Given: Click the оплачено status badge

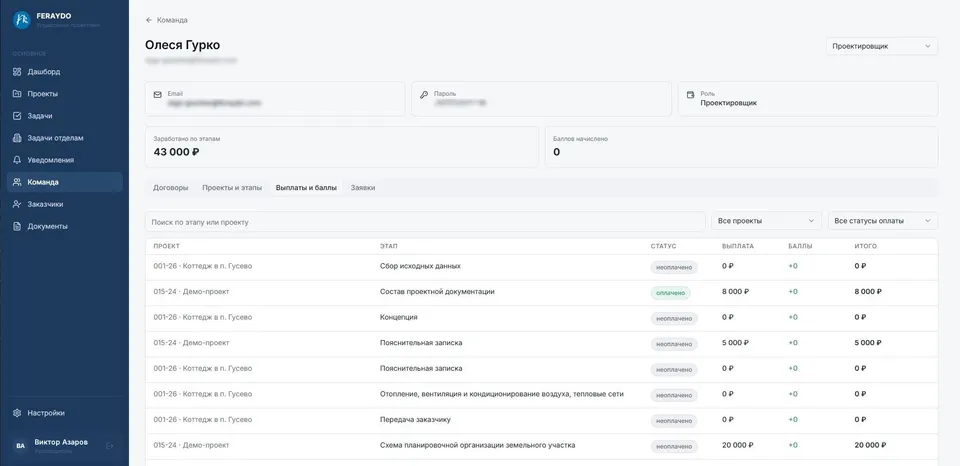Looking at the screenshot, I should (x=670, y=293).
